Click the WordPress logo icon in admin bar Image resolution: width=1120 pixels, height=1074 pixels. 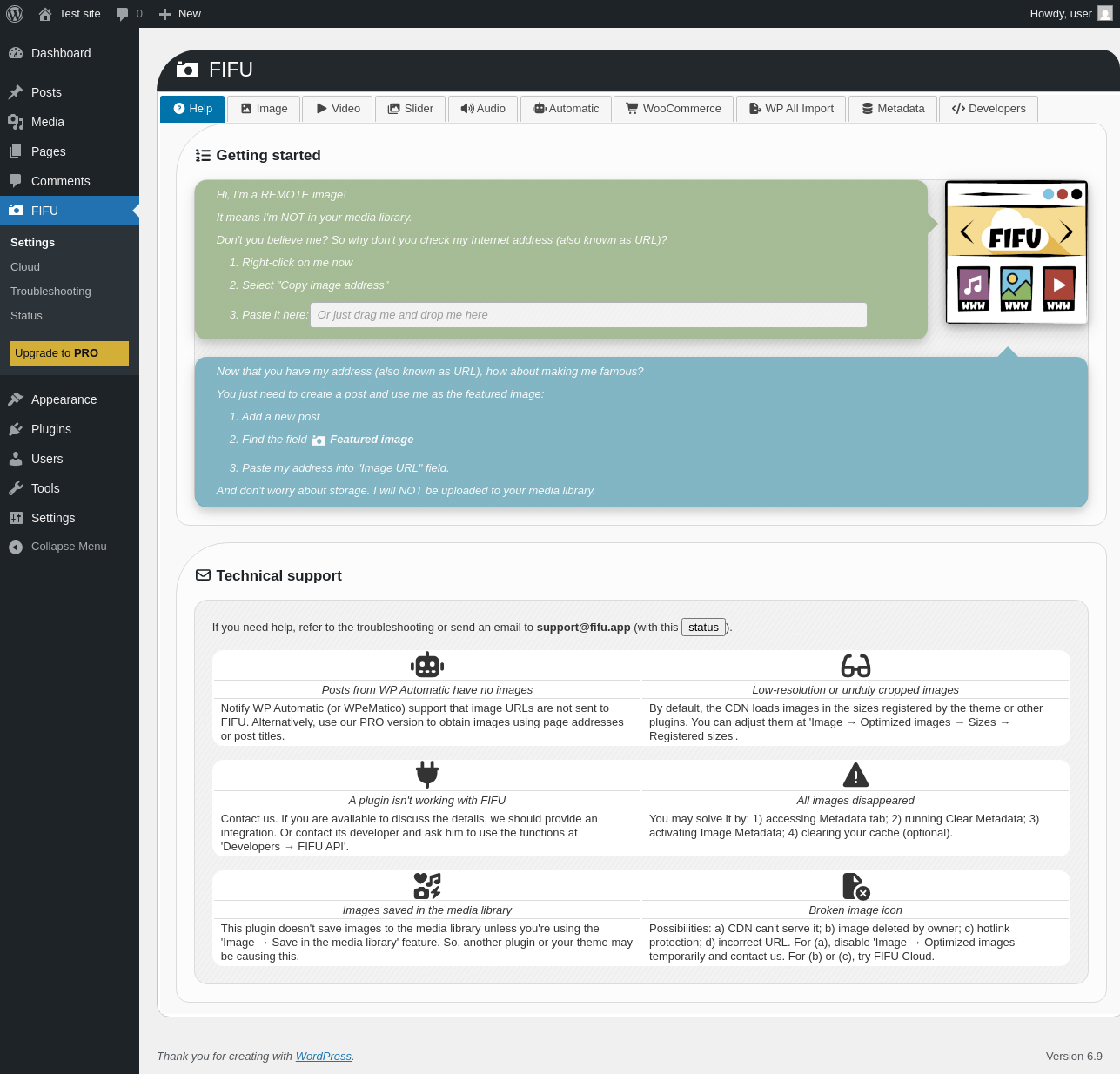(15, 14)
